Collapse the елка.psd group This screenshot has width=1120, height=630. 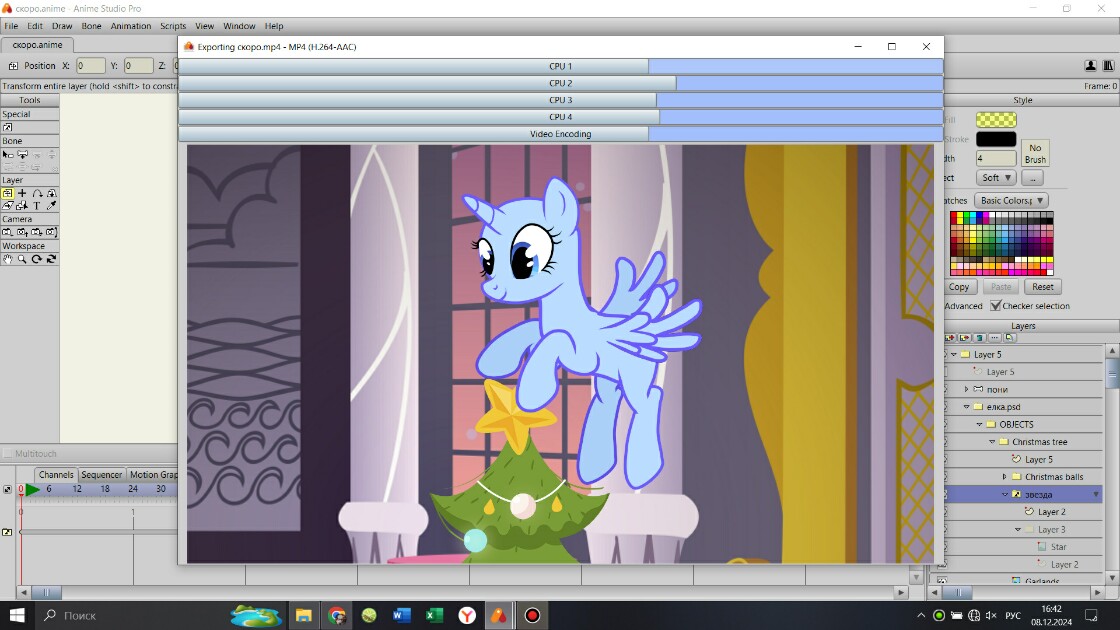point(966,406)
